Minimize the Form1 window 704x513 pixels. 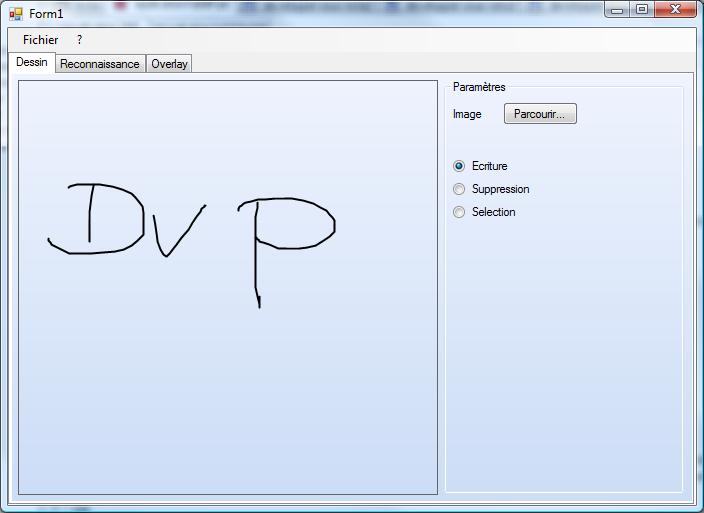tap(617, 10)
